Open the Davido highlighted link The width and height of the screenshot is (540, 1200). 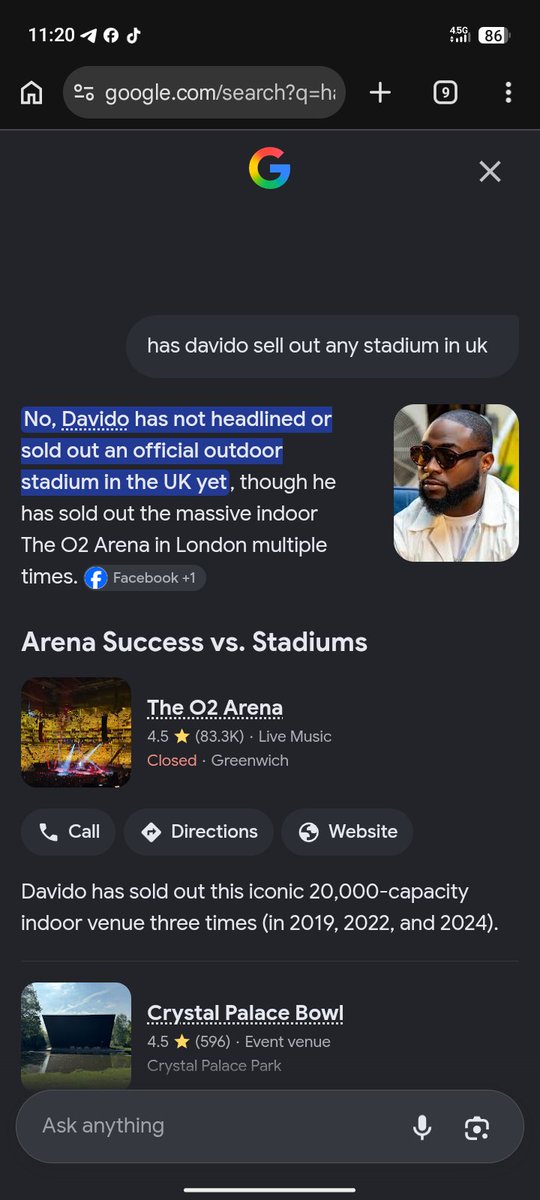95,419
